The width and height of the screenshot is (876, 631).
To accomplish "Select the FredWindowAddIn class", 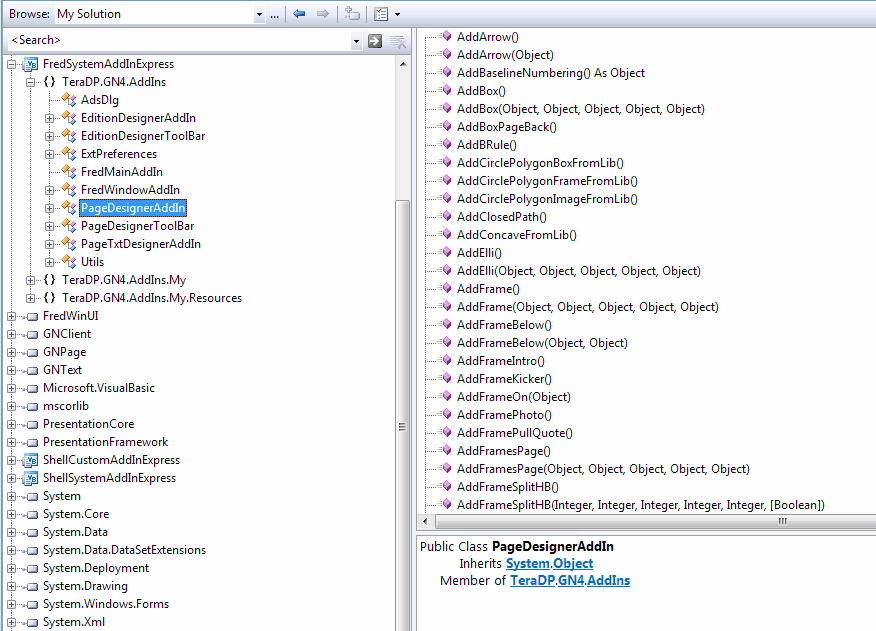I will click(x=130, y=190).
